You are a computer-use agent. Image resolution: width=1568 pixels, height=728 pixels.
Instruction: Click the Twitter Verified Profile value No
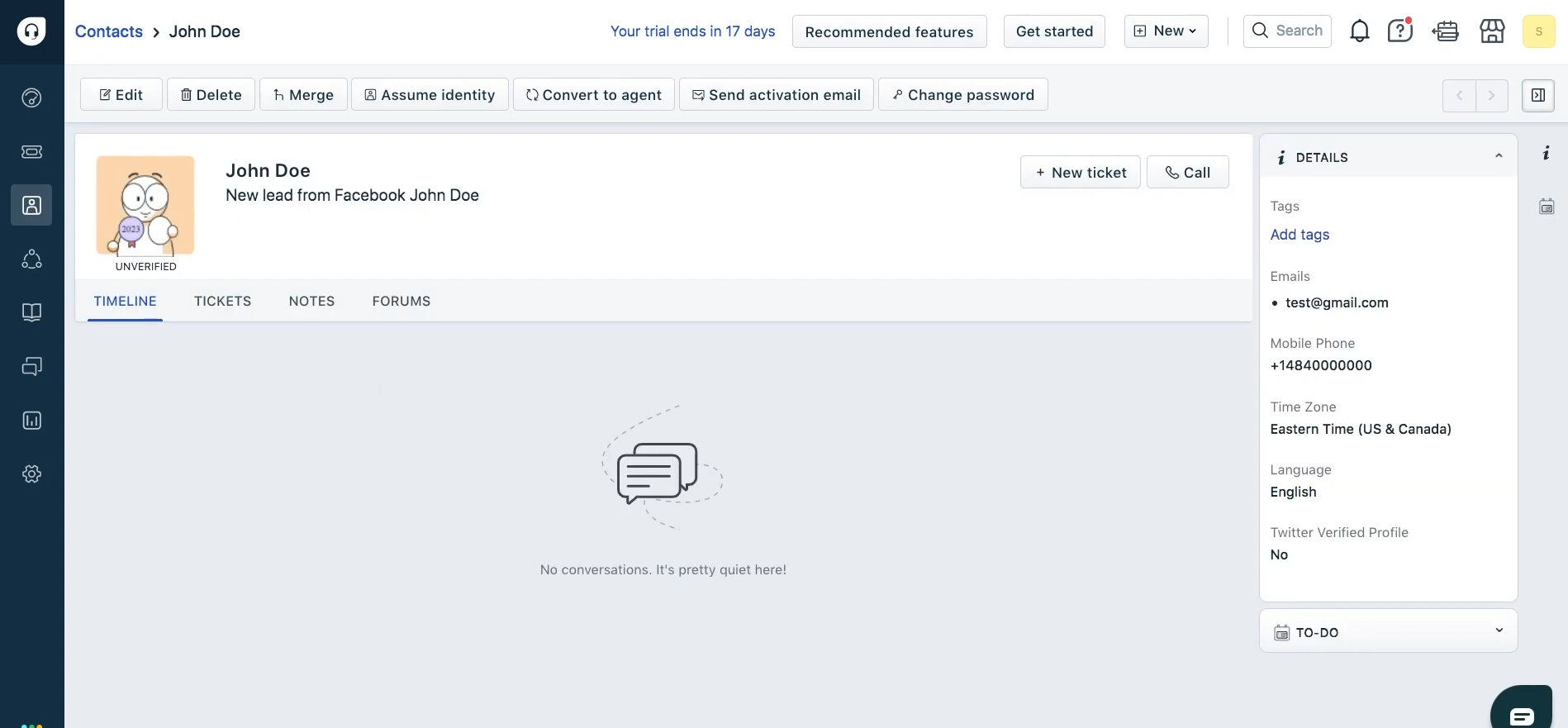click(x=1279, y=554)
